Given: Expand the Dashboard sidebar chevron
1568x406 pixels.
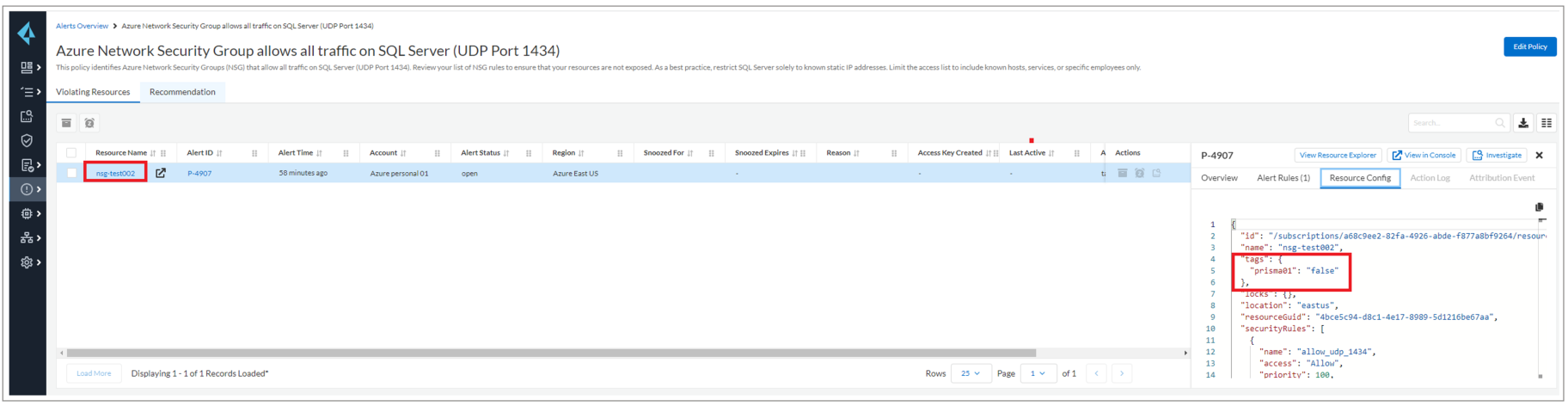Looking at the screenshot, I should [x=39, y=67].
